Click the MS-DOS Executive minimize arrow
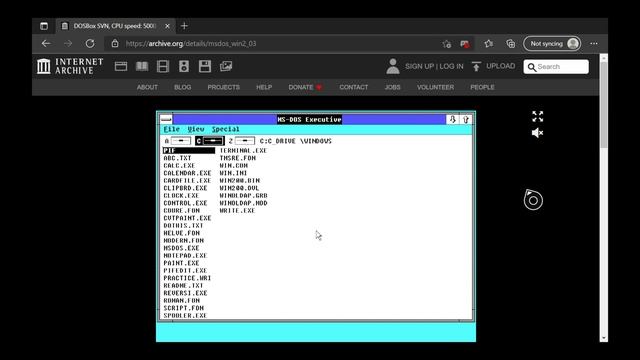This screenshot has height=360, width=640. [452, 119]
